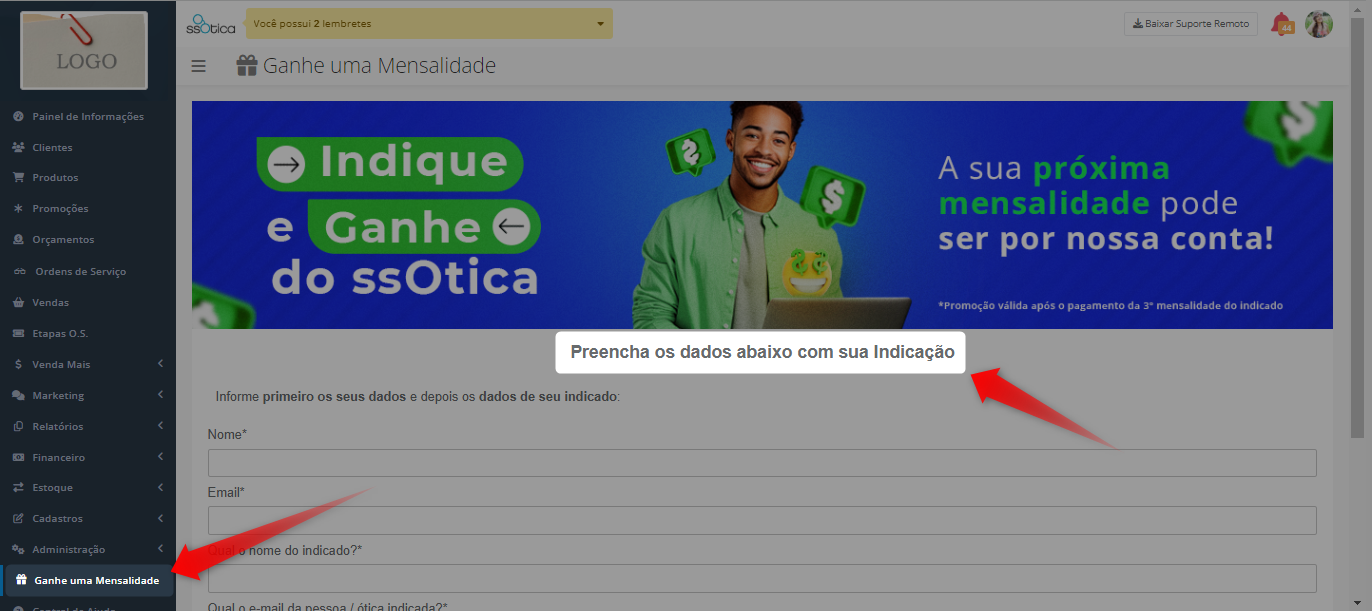Screen dimensions: 1372x611
Task: Click the gift icon in the page title
Action: coord(247,66)
